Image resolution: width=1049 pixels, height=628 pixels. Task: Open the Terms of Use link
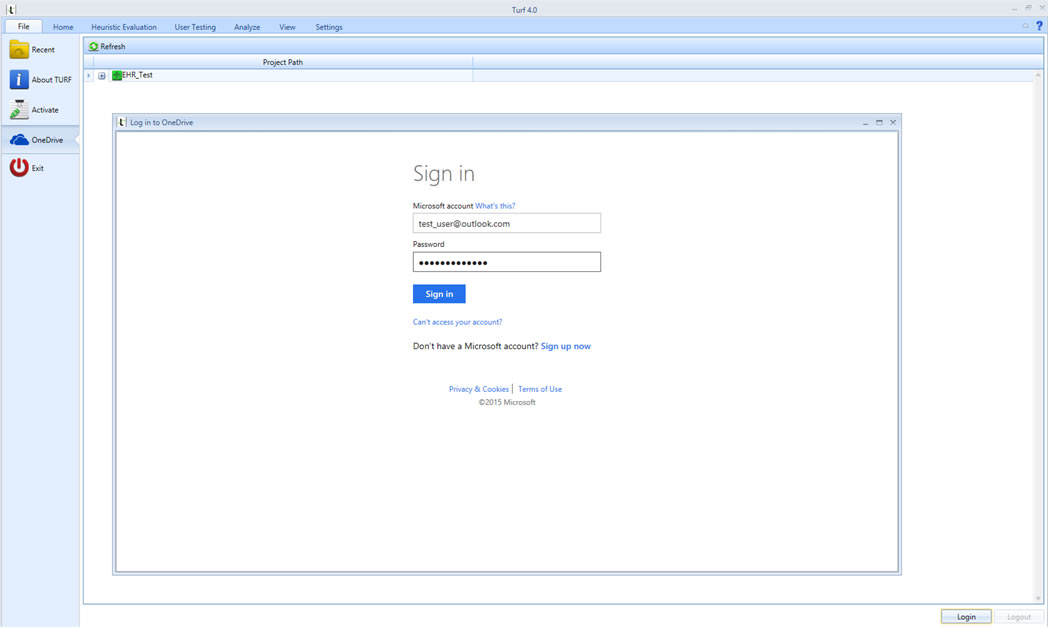(540, 389)
